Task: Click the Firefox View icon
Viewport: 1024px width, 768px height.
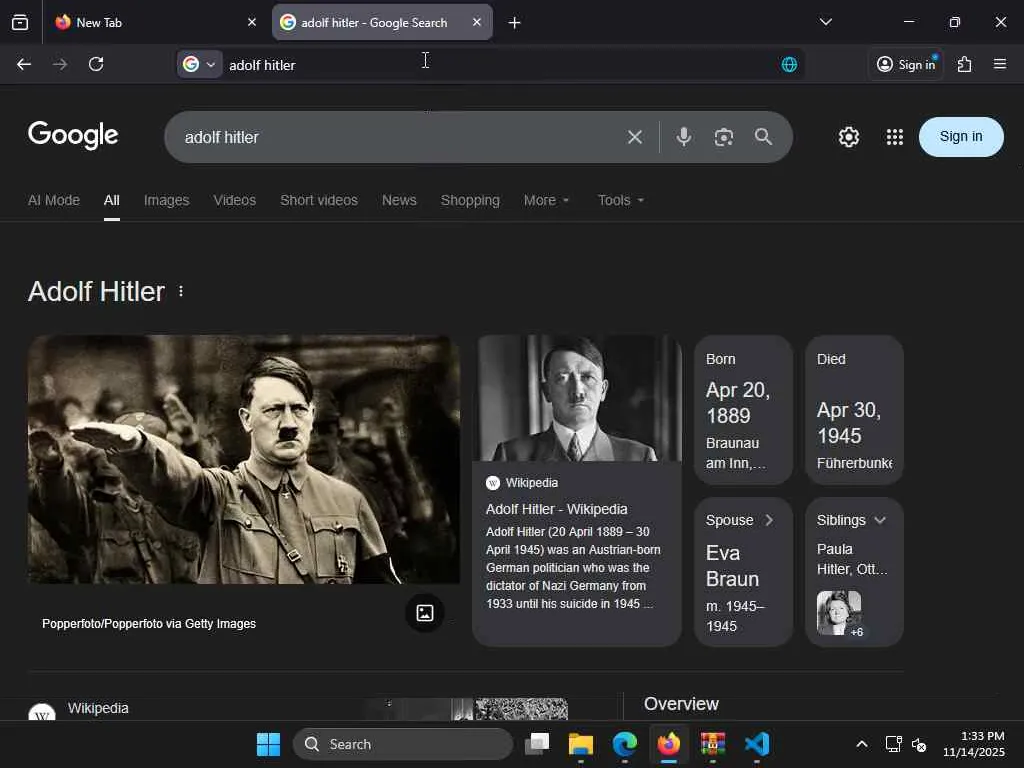Action: pyautogui.click(x=20, y=22)
